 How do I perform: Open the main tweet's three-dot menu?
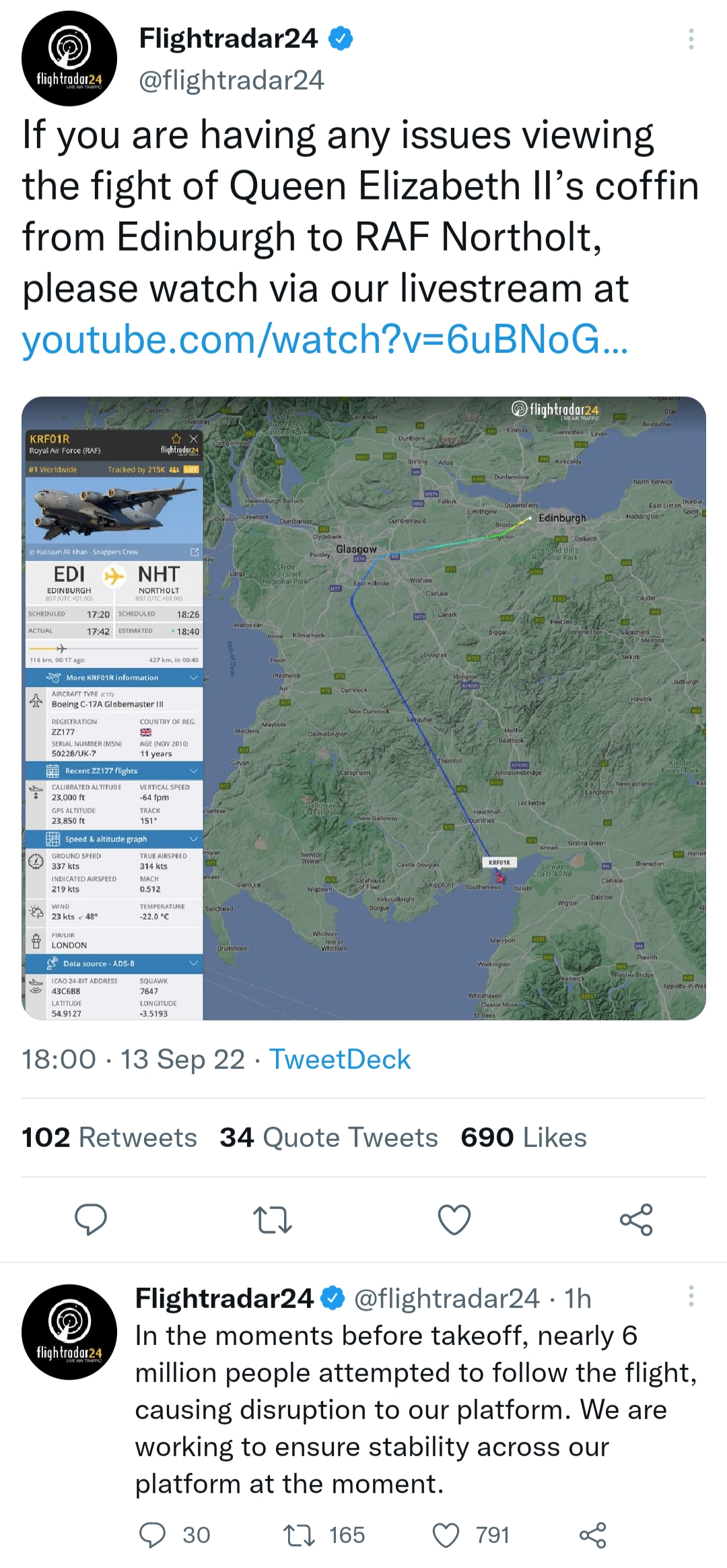(x=691, y=39)
